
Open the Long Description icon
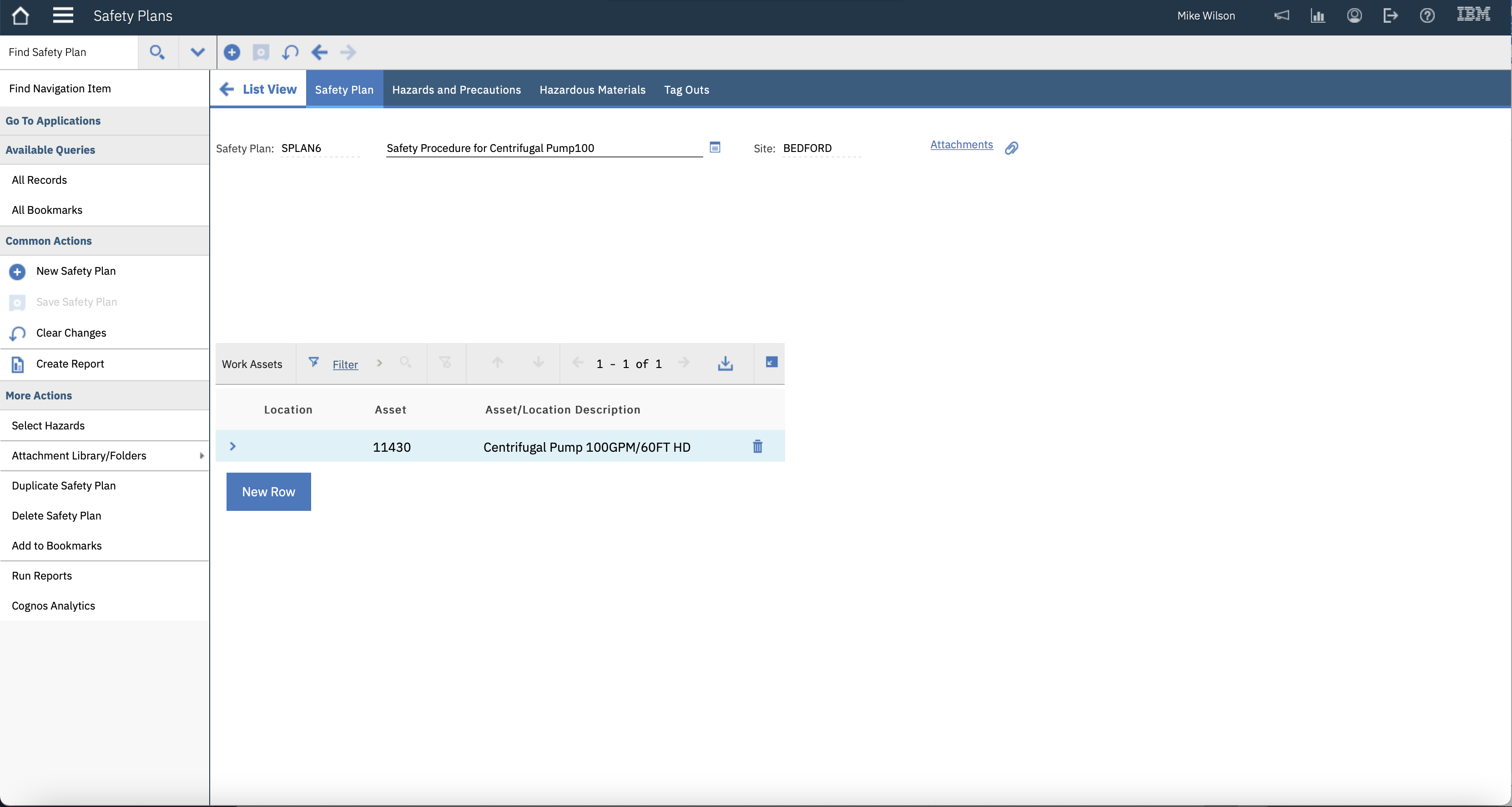pos(714,147)
